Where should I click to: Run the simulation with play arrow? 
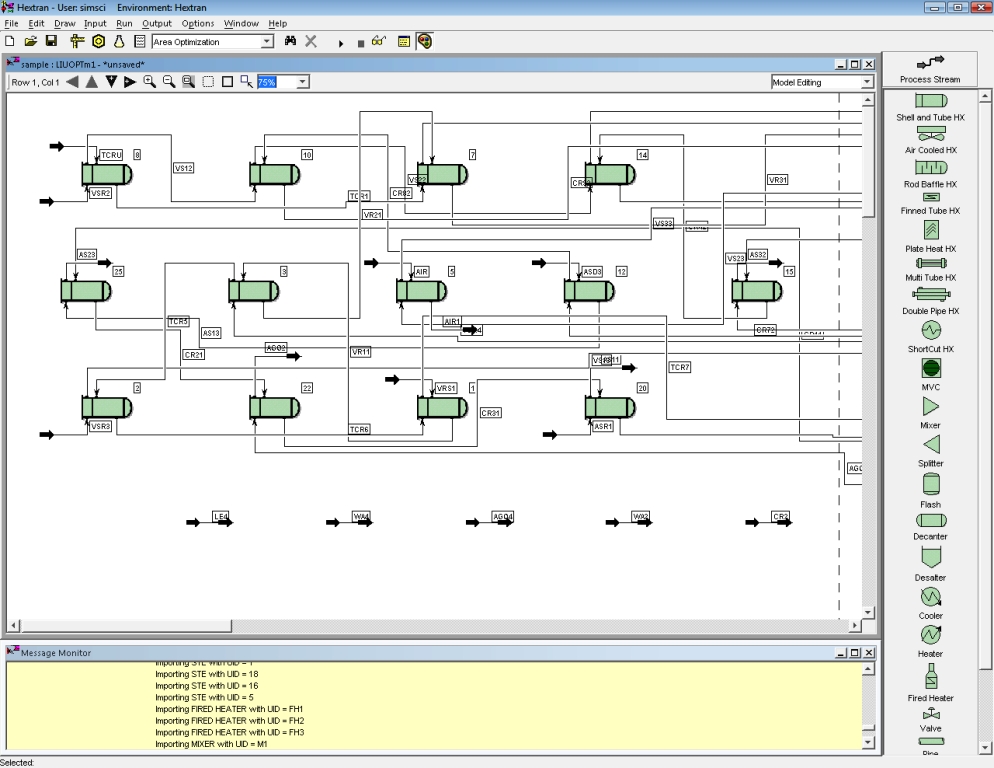[340, 43]
